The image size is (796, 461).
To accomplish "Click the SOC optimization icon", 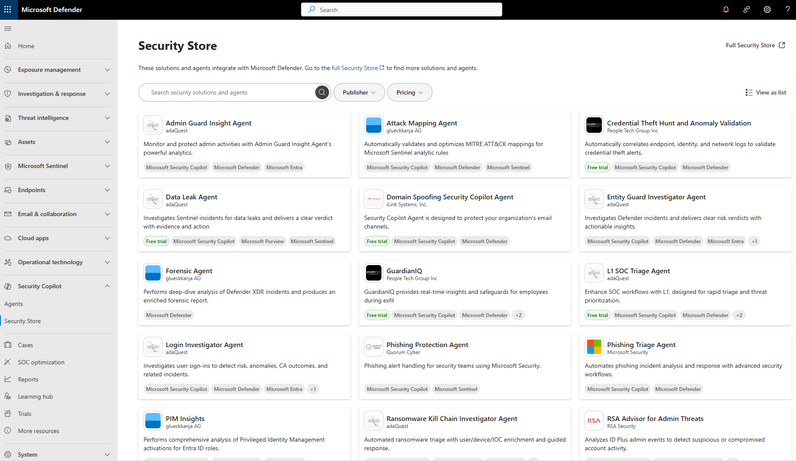I will click(8, 362).
